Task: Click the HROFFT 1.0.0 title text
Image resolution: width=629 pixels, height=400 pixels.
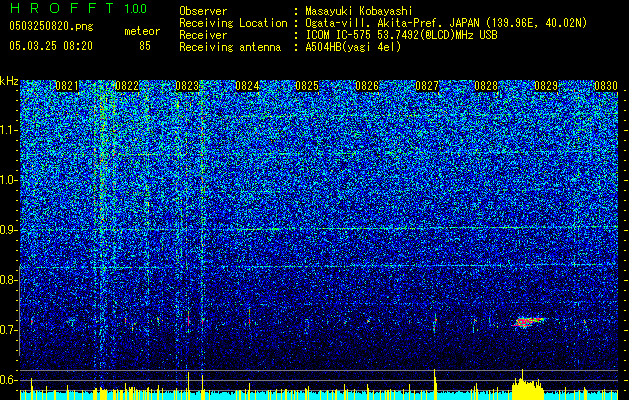Action: [x=78, y=8]
